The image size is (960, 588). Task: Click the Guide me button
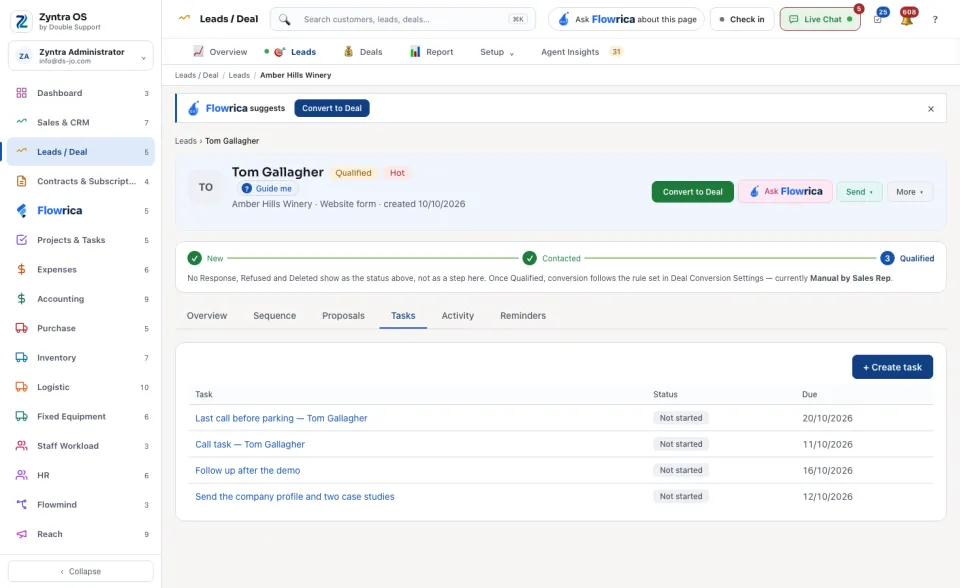coord(267,189)
